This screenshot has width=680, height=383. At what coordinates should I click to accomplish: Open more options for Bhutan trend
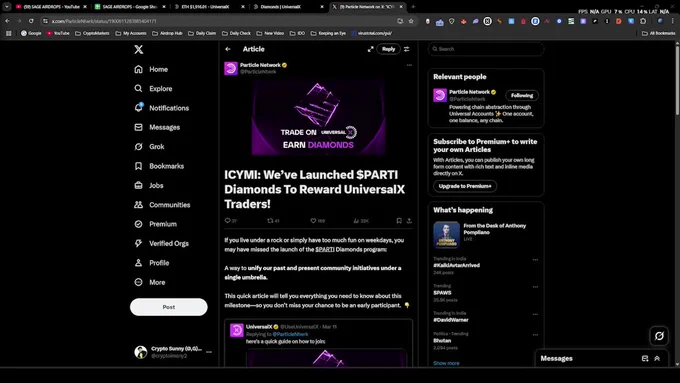[535, 335]
